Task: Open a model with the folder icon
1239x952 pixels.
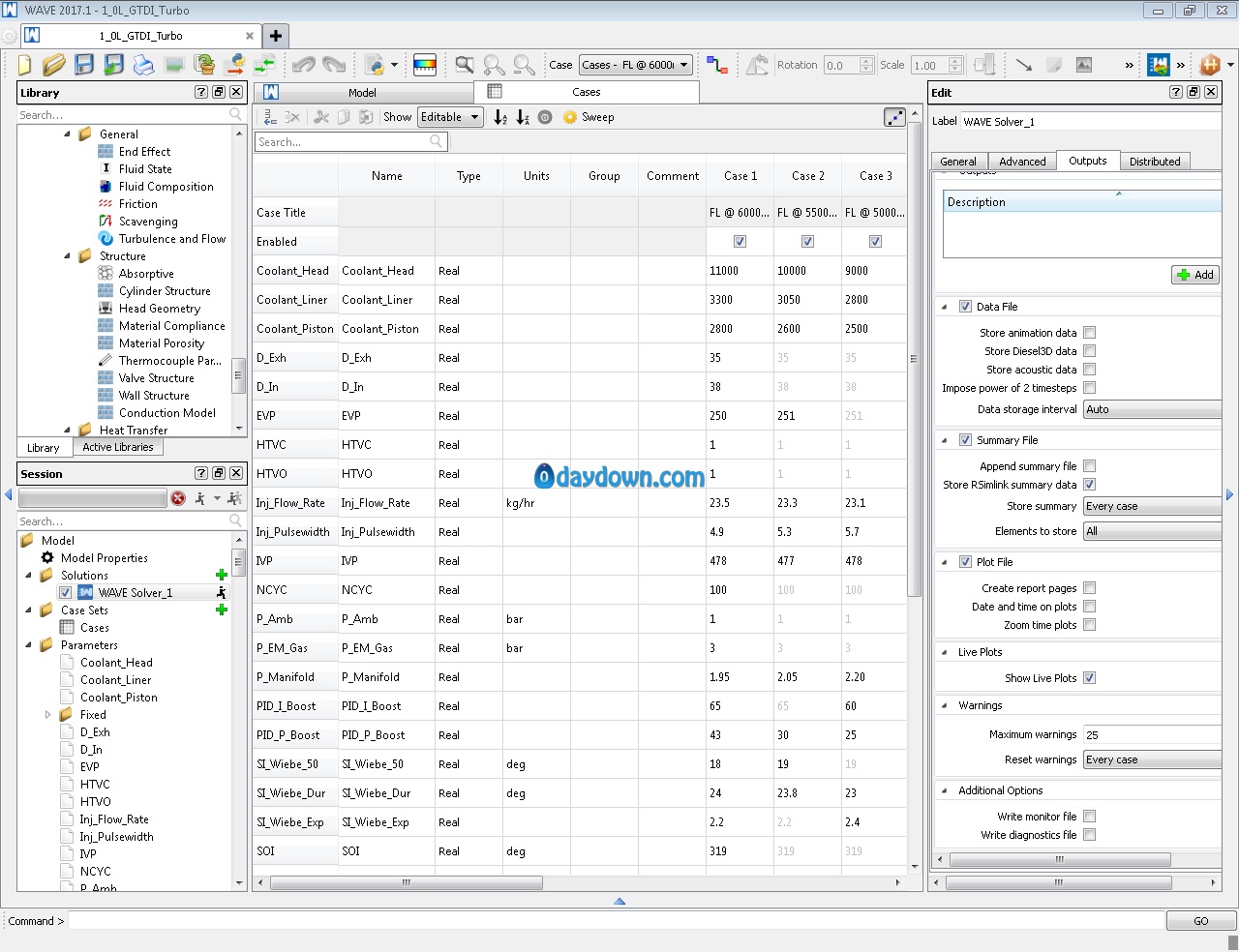Action: pyautogui.click(x=54, y=65)
